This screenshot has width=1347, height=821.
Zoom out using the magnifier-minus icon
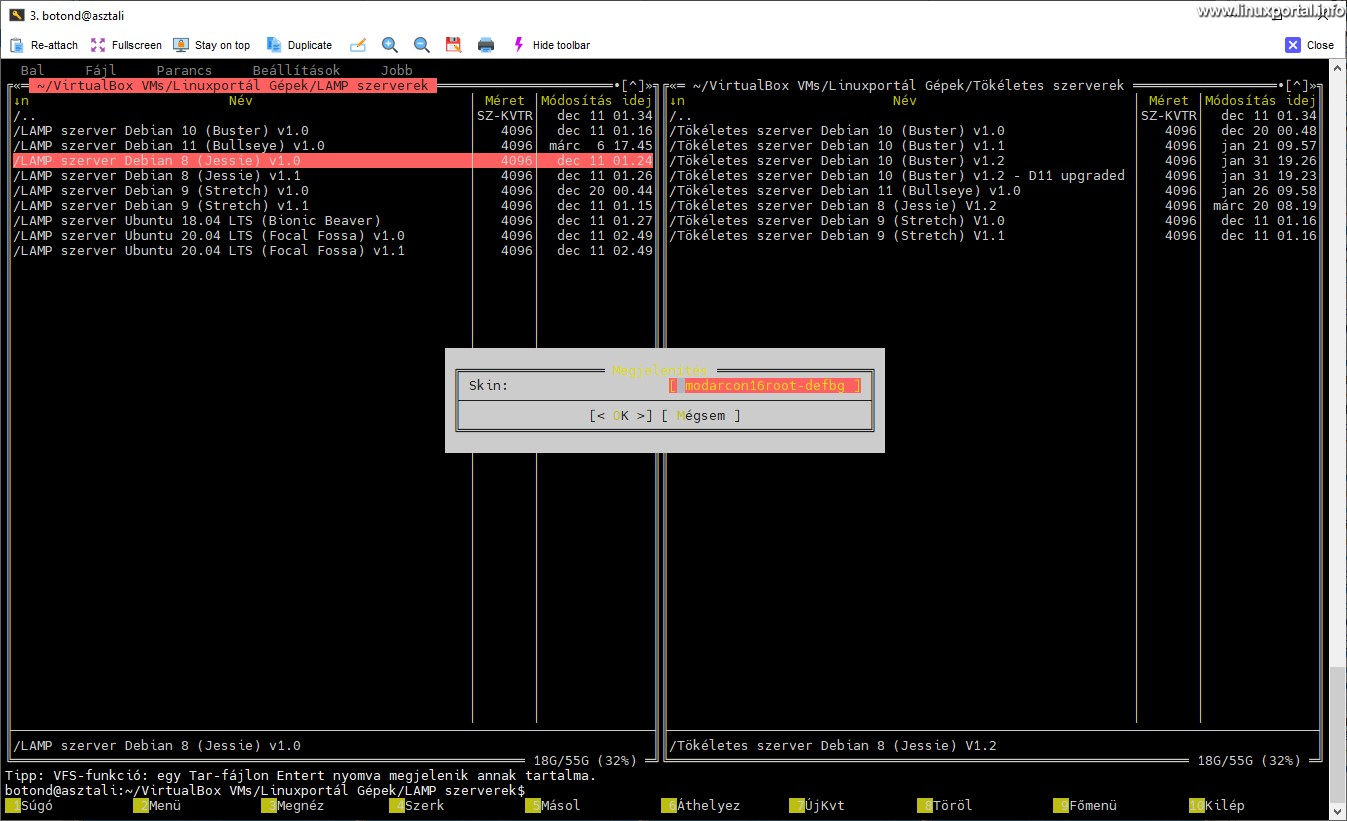[421, 44]
